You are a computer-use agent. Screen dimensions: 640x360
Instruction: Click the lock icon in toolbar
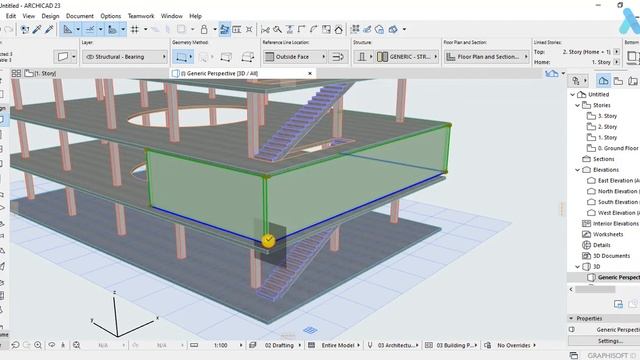point(204,29)
